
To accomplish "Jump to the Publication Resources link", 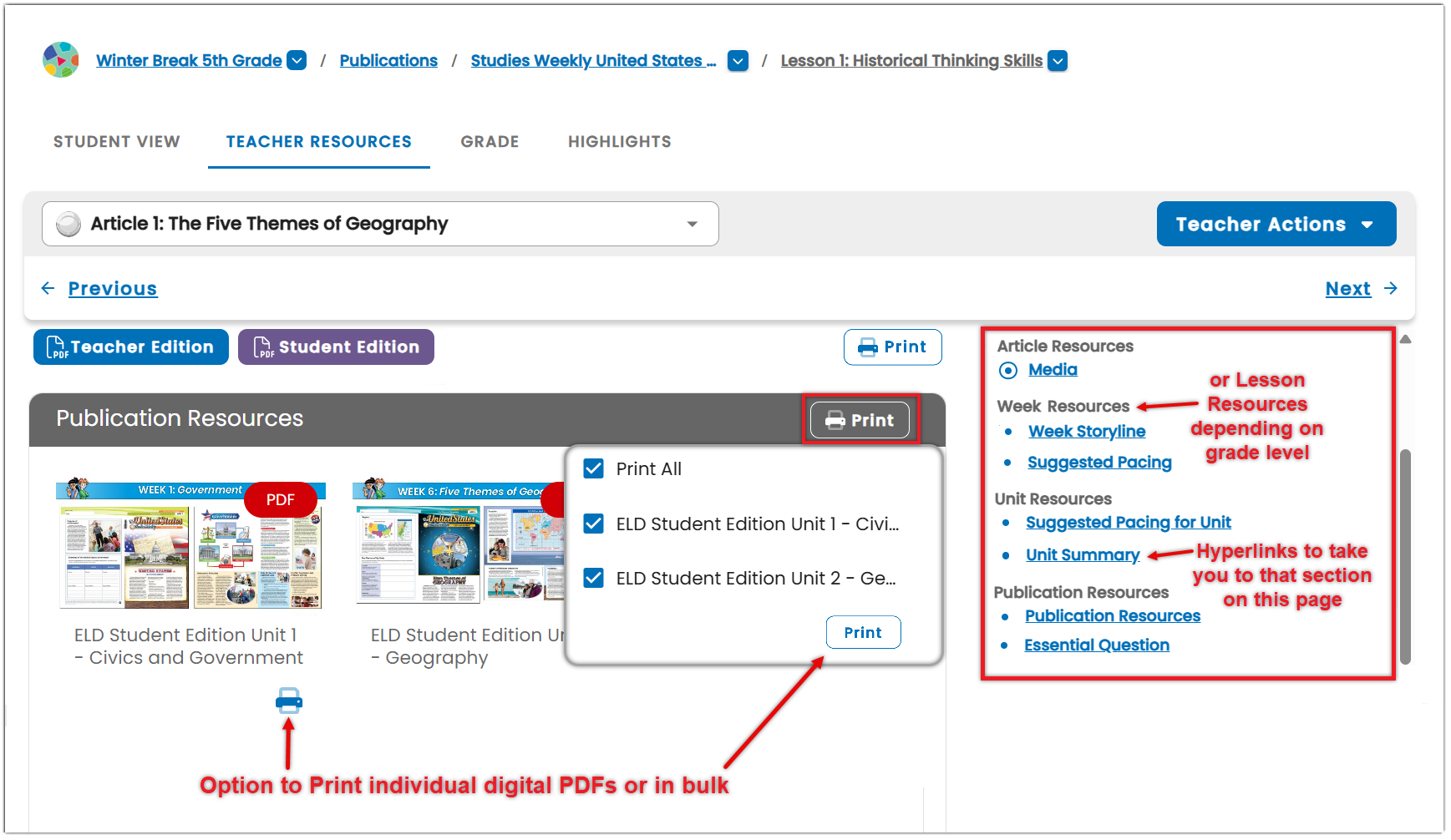I will tap(1113, 615).
